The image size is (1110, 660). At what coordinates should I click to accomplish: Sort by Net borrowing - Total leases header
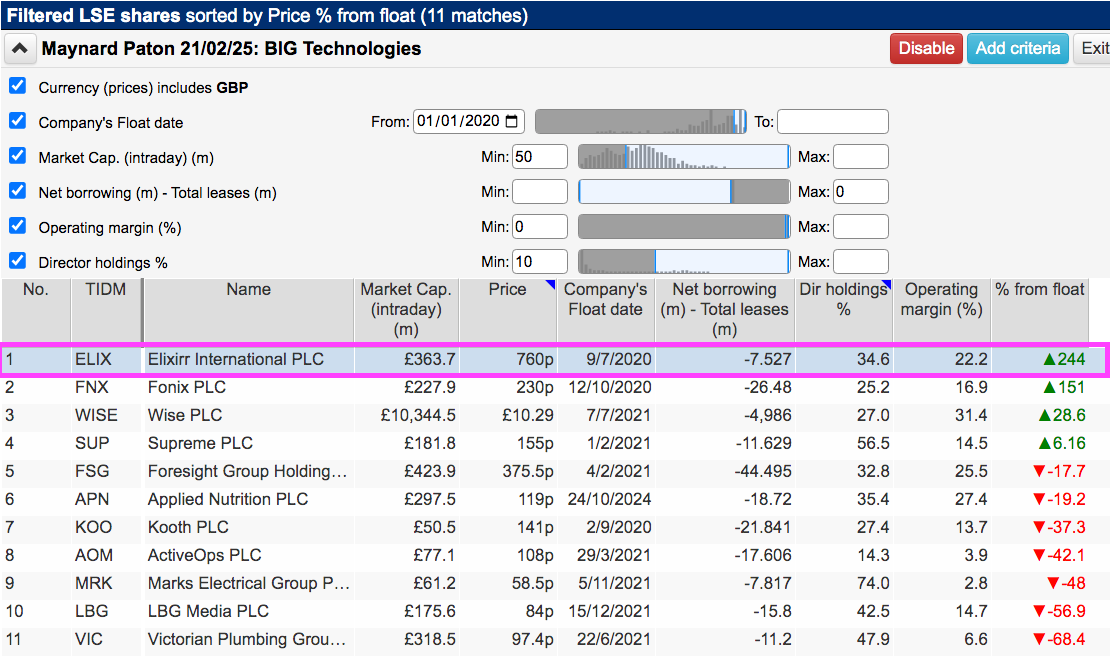click(x=724, y=309)
